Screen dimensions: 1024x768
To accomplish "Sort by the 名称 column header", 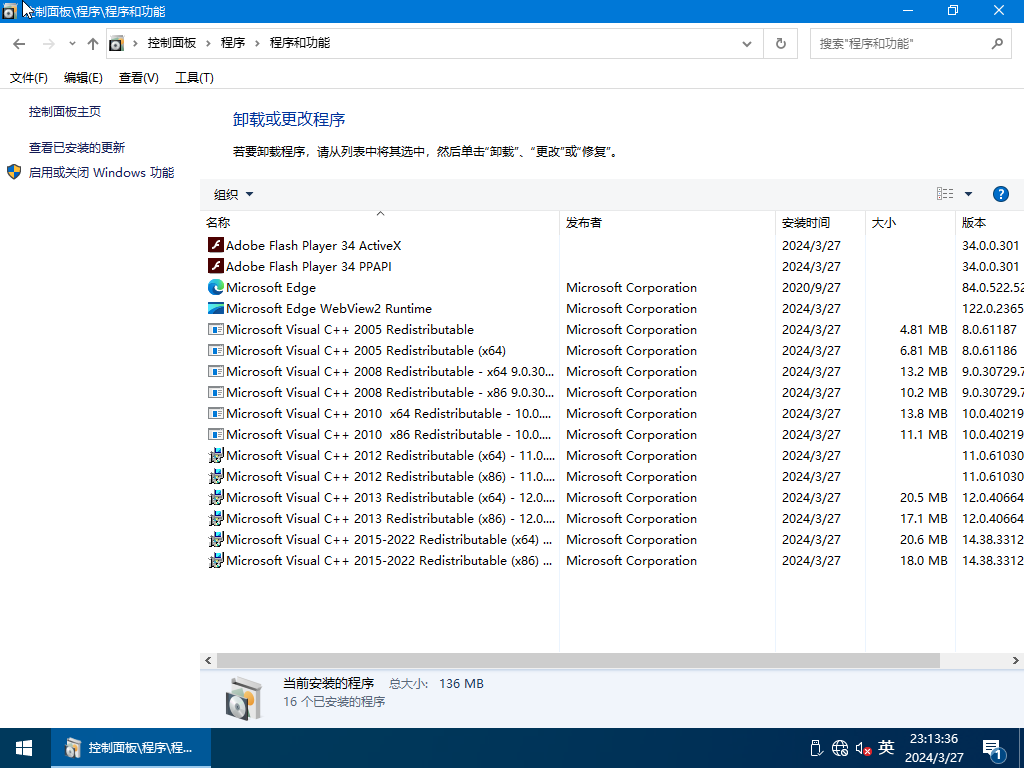I will [380, 222].
